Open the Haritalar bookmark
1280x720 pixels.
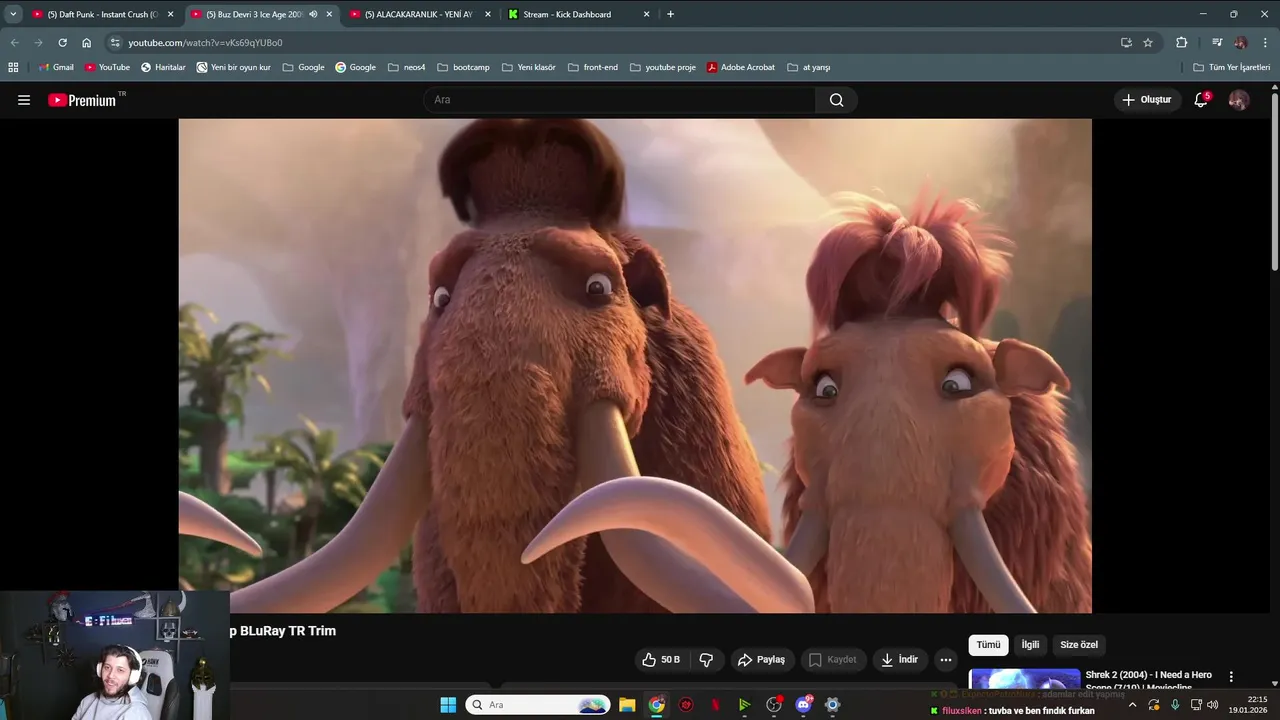click(x=163, y=67)
